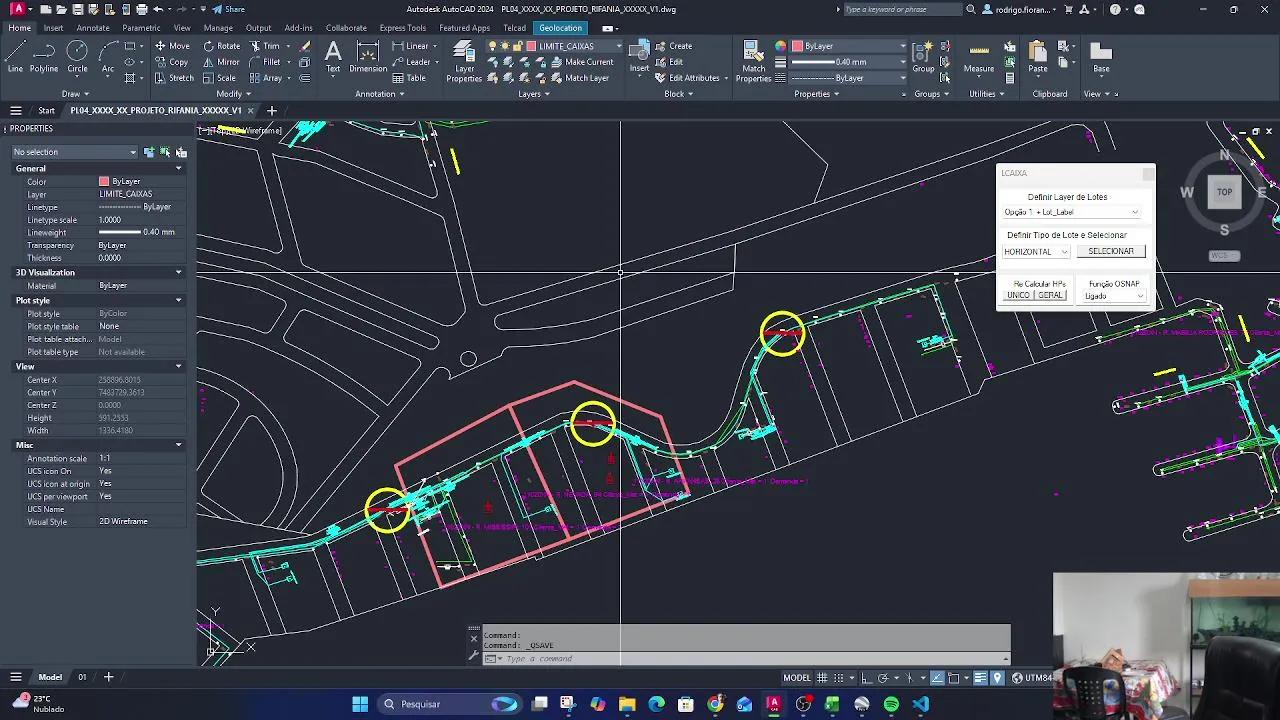Viewport: 1280px width, 720px height.
Task: Activate the Move command
Action: pos(171,46)
